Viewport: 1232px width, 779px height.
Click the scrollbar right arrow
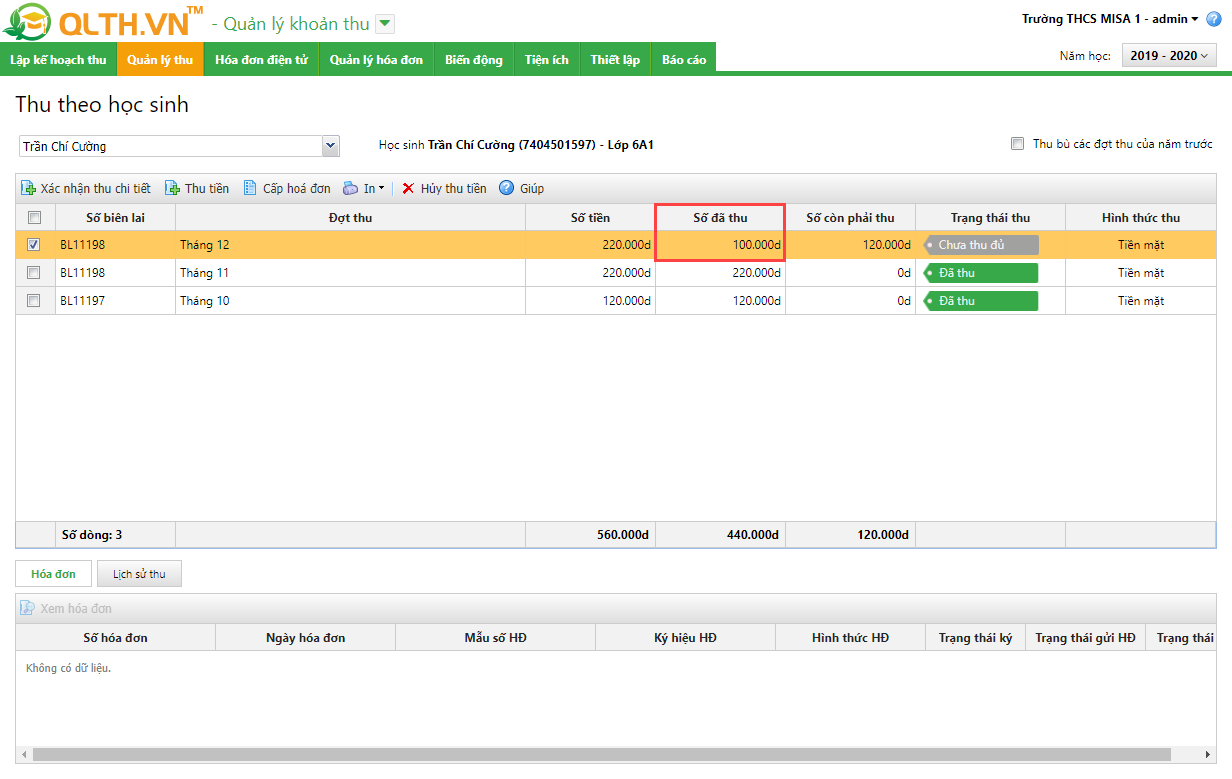1208,755
